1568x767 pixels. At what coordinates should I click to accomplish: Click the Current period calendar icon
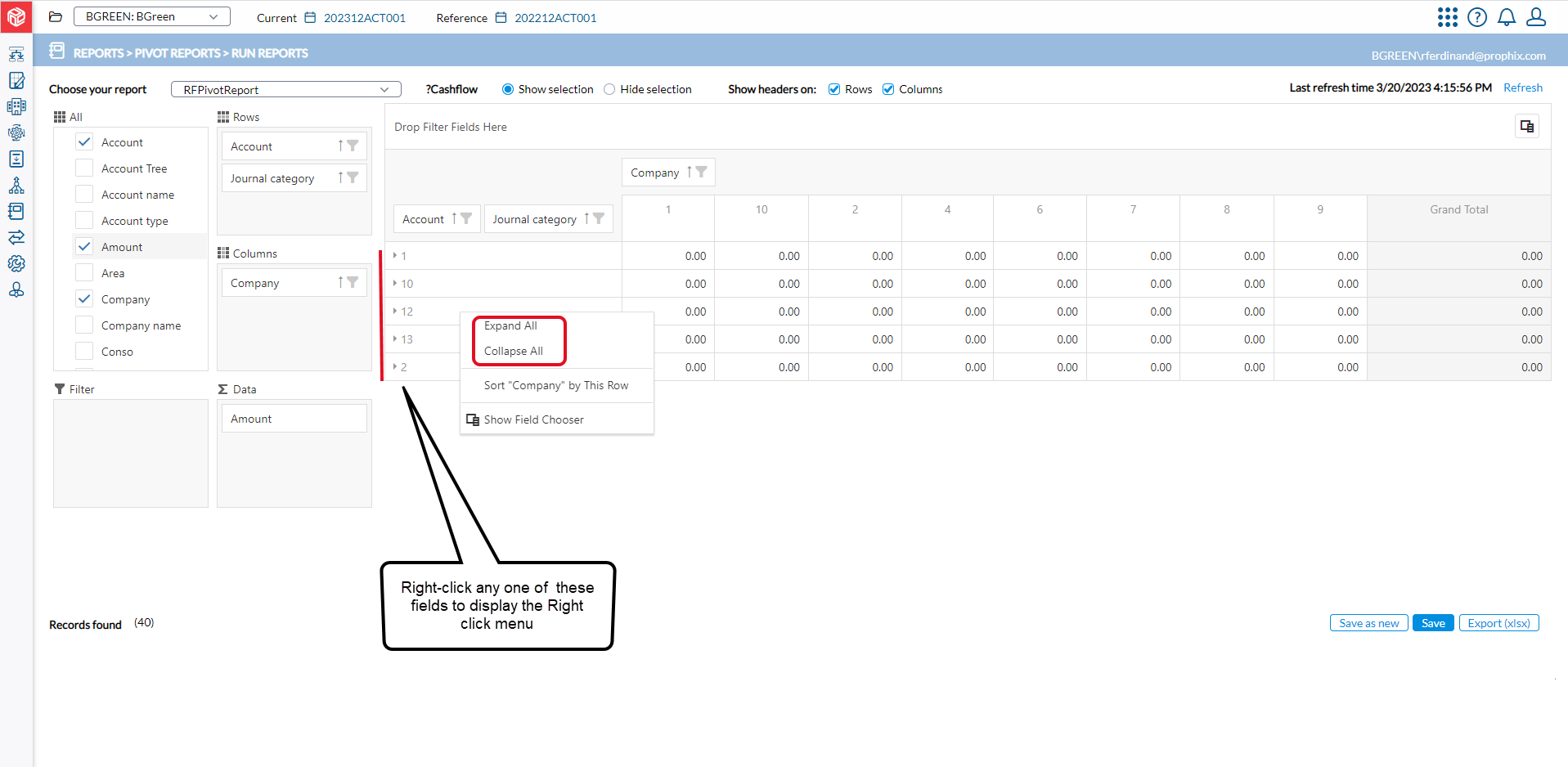point(311,17)
